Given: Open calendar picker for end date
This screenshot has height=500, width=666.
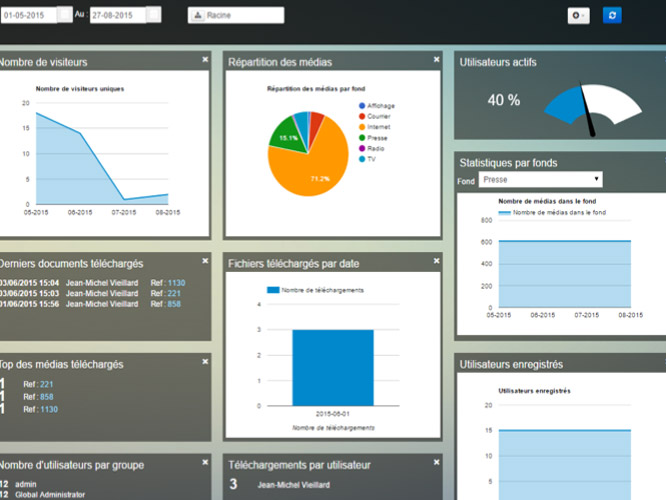Looking at the screenshot, I should pos(153,15).
